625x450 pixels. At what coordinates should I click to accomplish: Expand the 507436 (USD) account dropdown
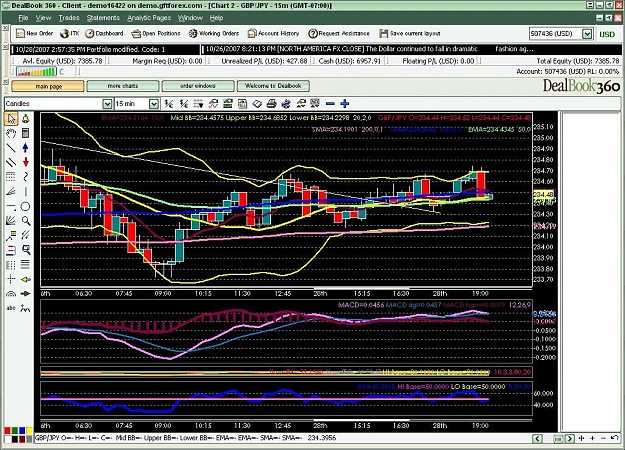tap(587, 34)
